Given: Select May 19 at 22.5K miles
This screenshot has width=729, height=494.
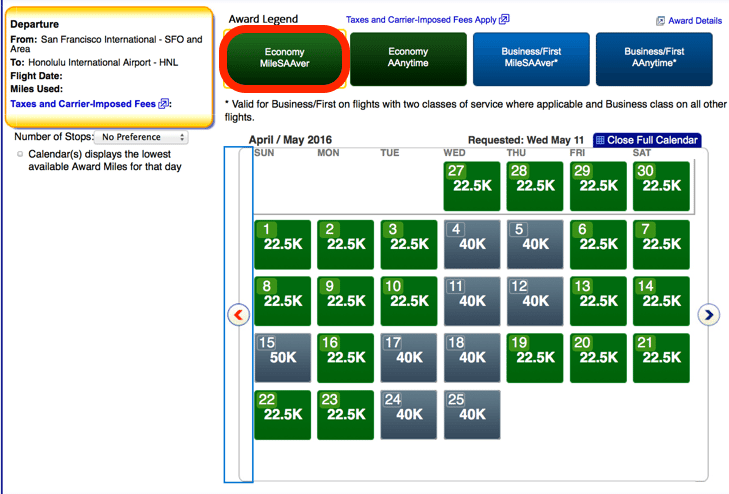Looking at the screenshot, I should coord(535,358).
